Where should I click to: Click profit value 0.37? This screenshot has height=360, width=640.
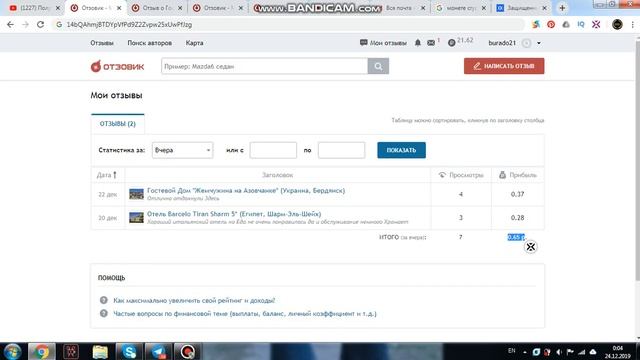point(517,194)
